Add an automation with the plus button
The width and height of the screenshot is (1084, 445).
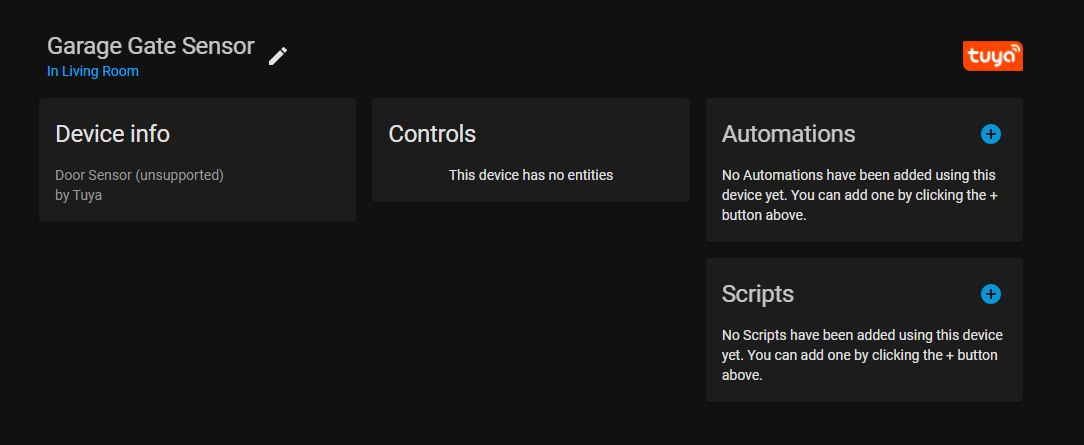pos(991,134)
